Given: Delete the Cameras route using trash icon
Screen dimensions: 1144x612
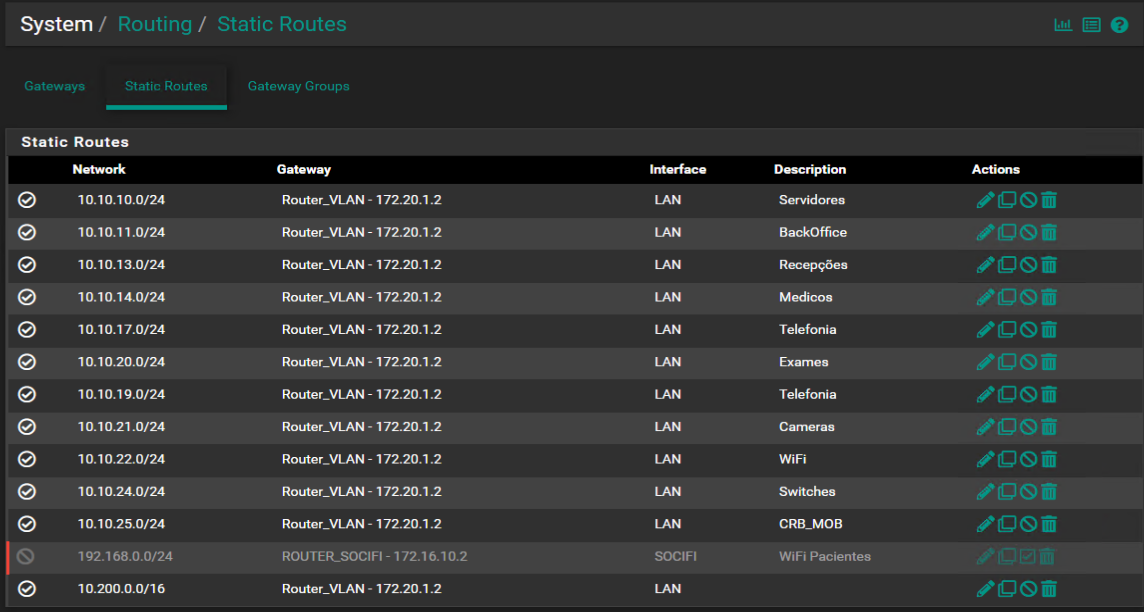Looking at the screenshot, I should [1049, 427].
